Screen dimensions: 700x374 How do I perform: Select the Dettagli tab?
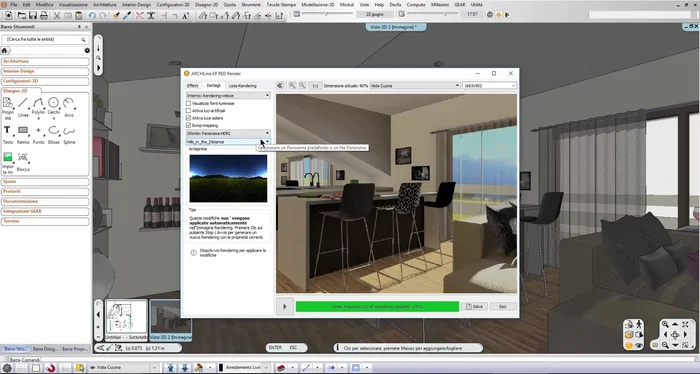[213, 86]
